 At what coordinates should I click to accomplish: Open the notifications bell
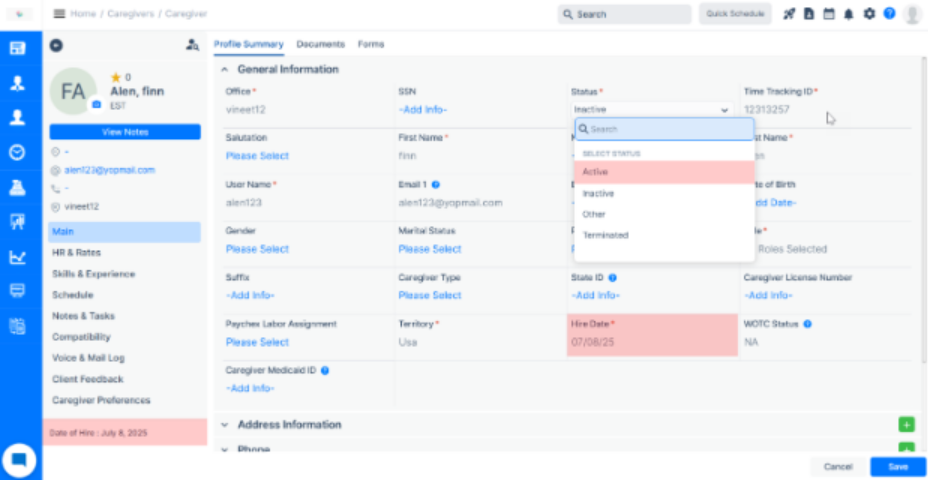849,14
